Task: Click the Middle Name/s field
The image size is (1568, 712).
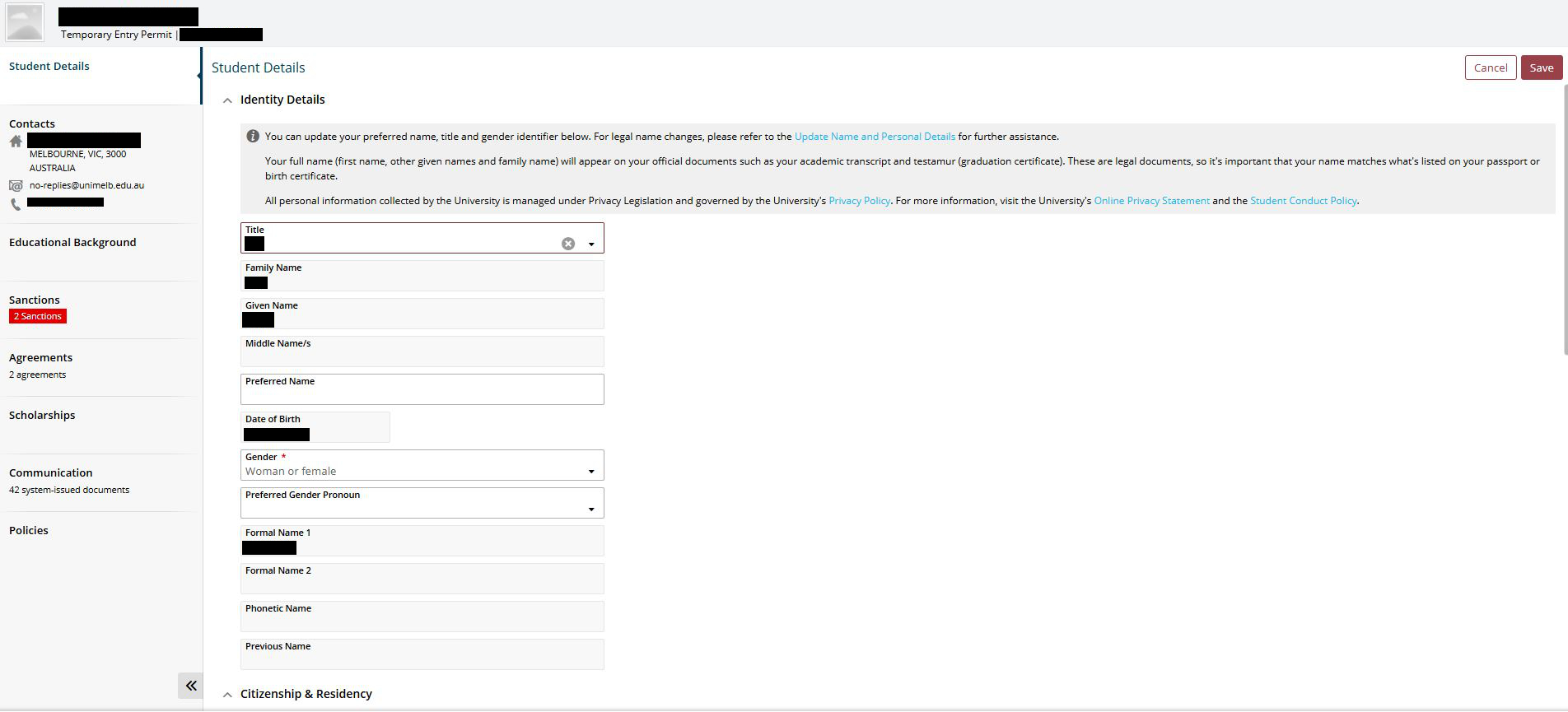Action: [422, 351]
